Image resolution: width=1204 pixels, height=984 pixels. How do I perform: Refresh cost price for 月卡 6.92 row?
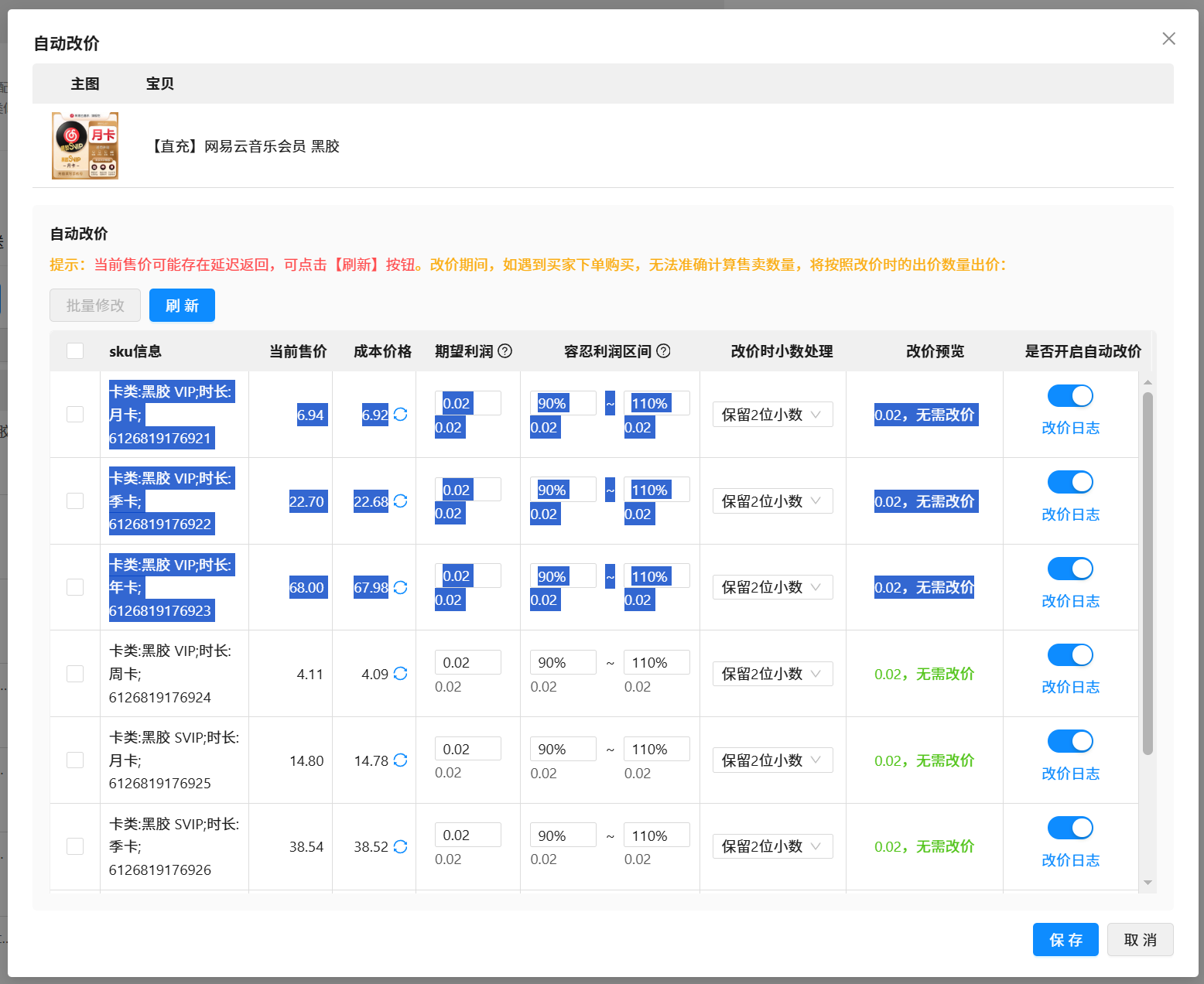point(400,415)
